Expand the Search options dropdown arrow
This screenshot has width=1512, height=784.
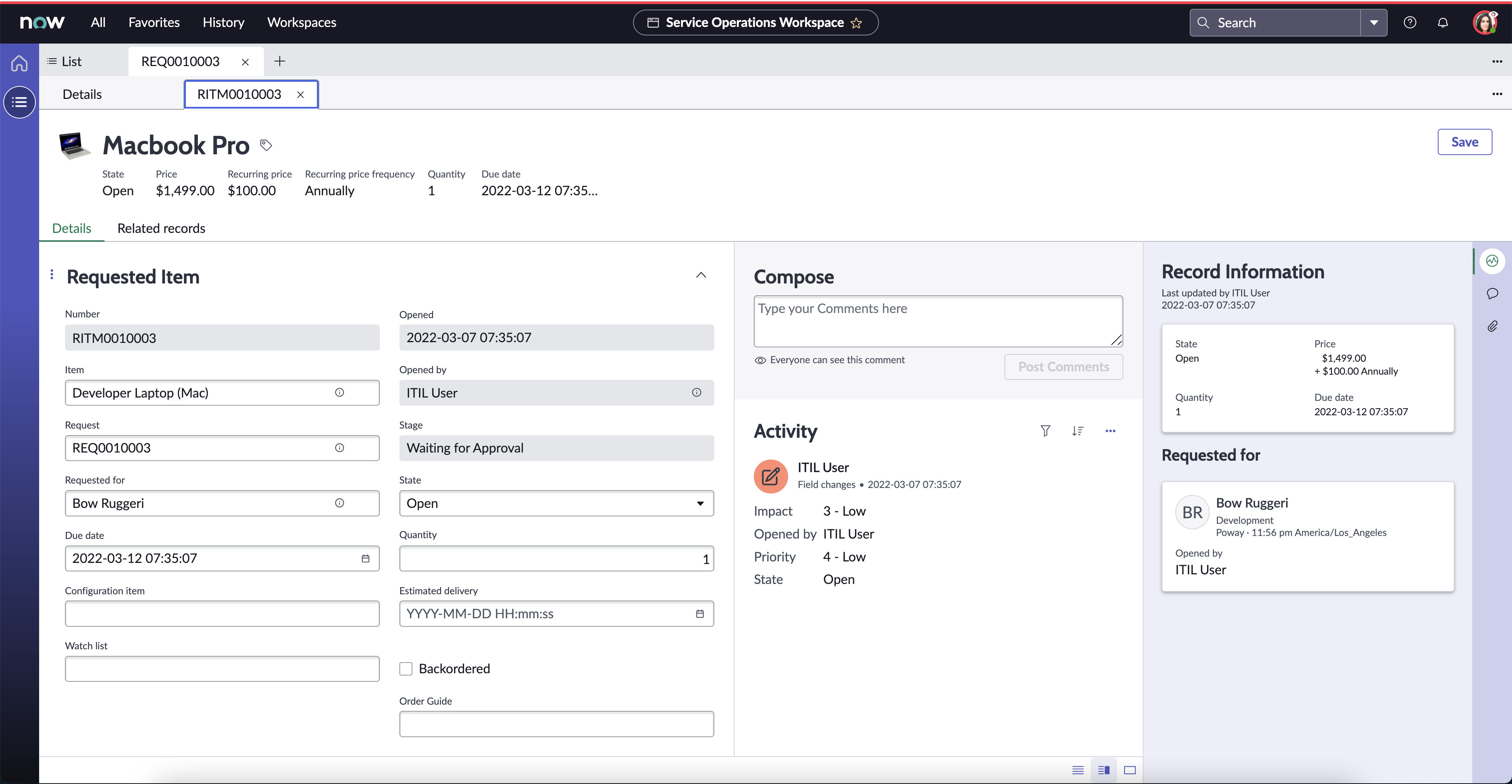(1374, 22)
